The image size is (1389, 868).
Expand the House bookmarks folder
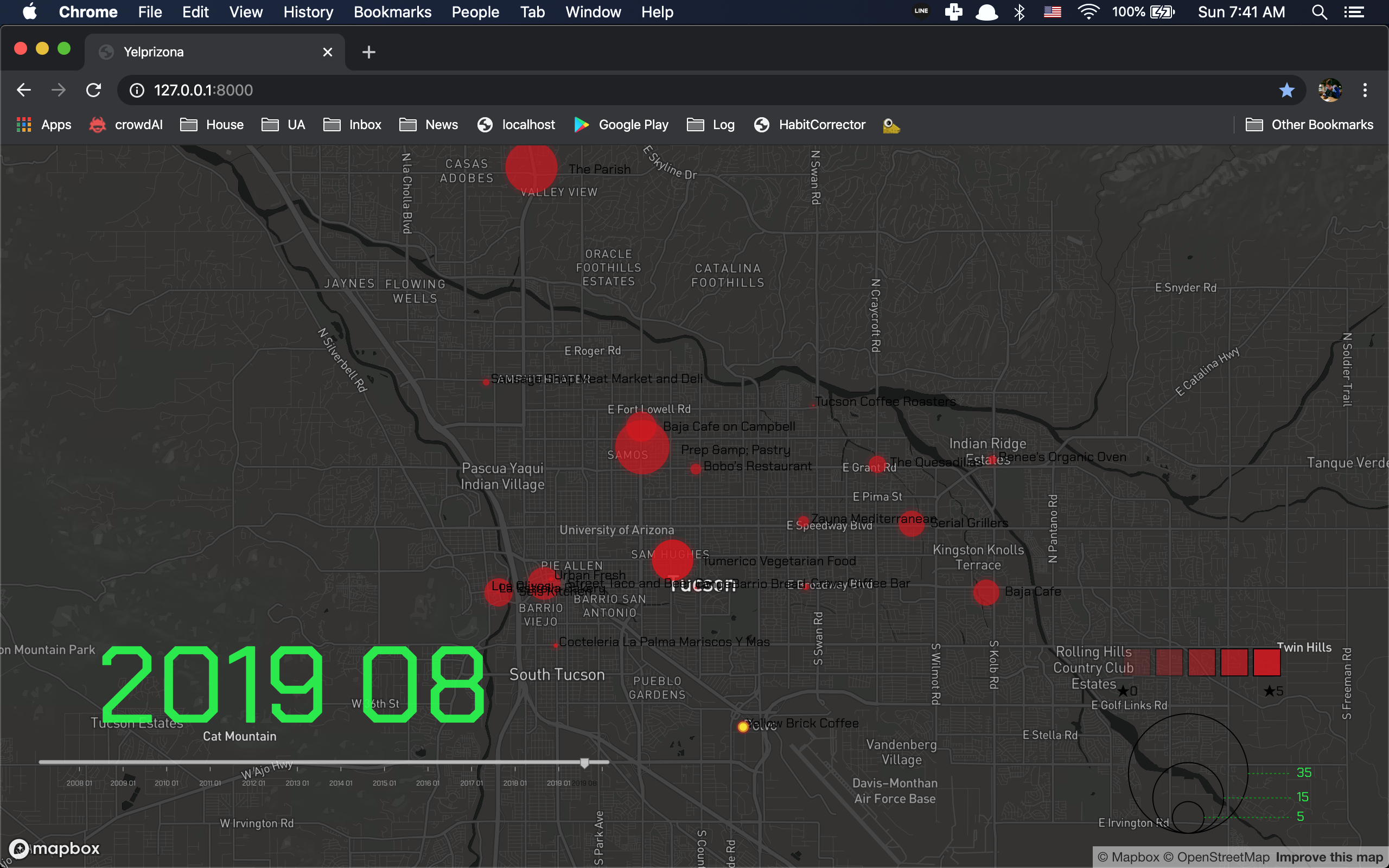coord(212,125)
